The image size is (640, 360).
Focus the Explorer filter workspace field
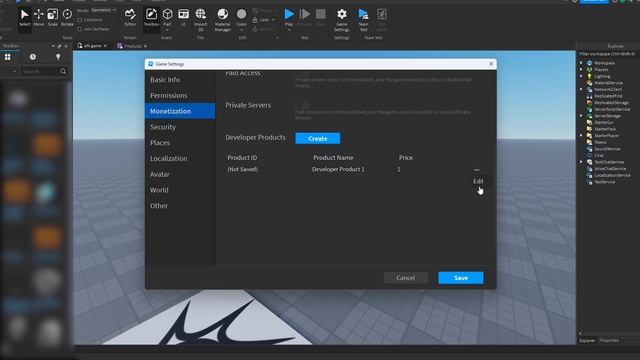(x=608, y=54)
